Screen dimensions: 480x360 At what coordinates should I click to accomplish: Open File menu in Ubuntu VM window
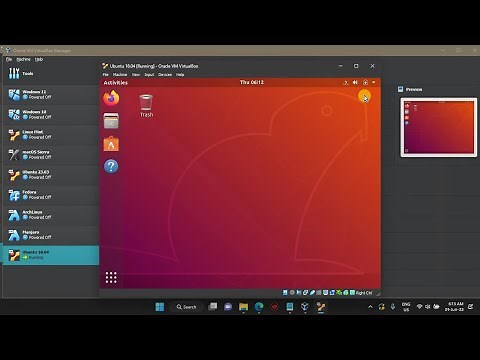click(x=106, y=75)
